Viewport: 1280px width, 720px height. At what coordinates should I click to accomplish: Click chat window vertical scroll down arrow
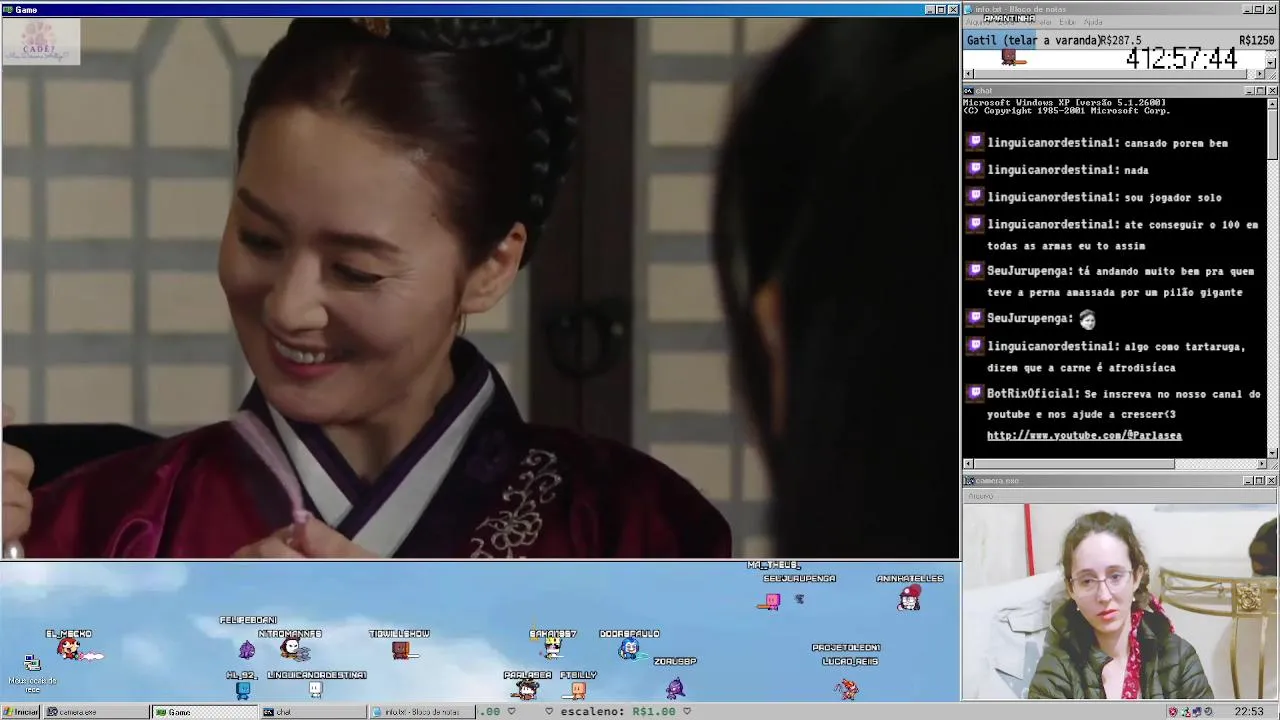(x=1272, y=453)
